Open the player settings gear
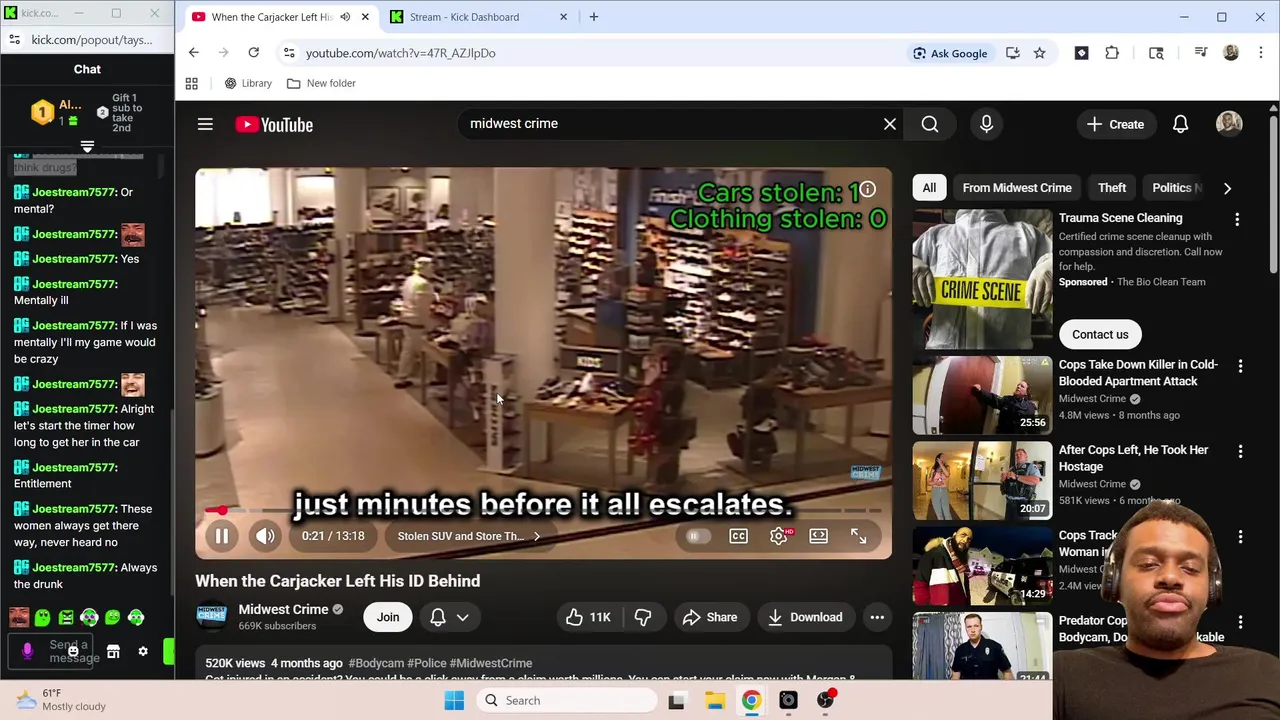 (779, 536)
